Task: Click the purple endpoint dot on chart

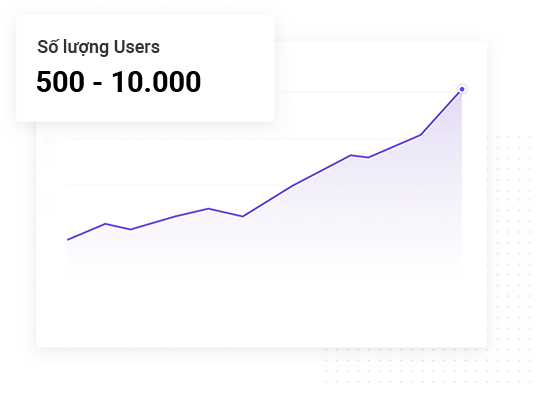Action: tap(462, 89)
